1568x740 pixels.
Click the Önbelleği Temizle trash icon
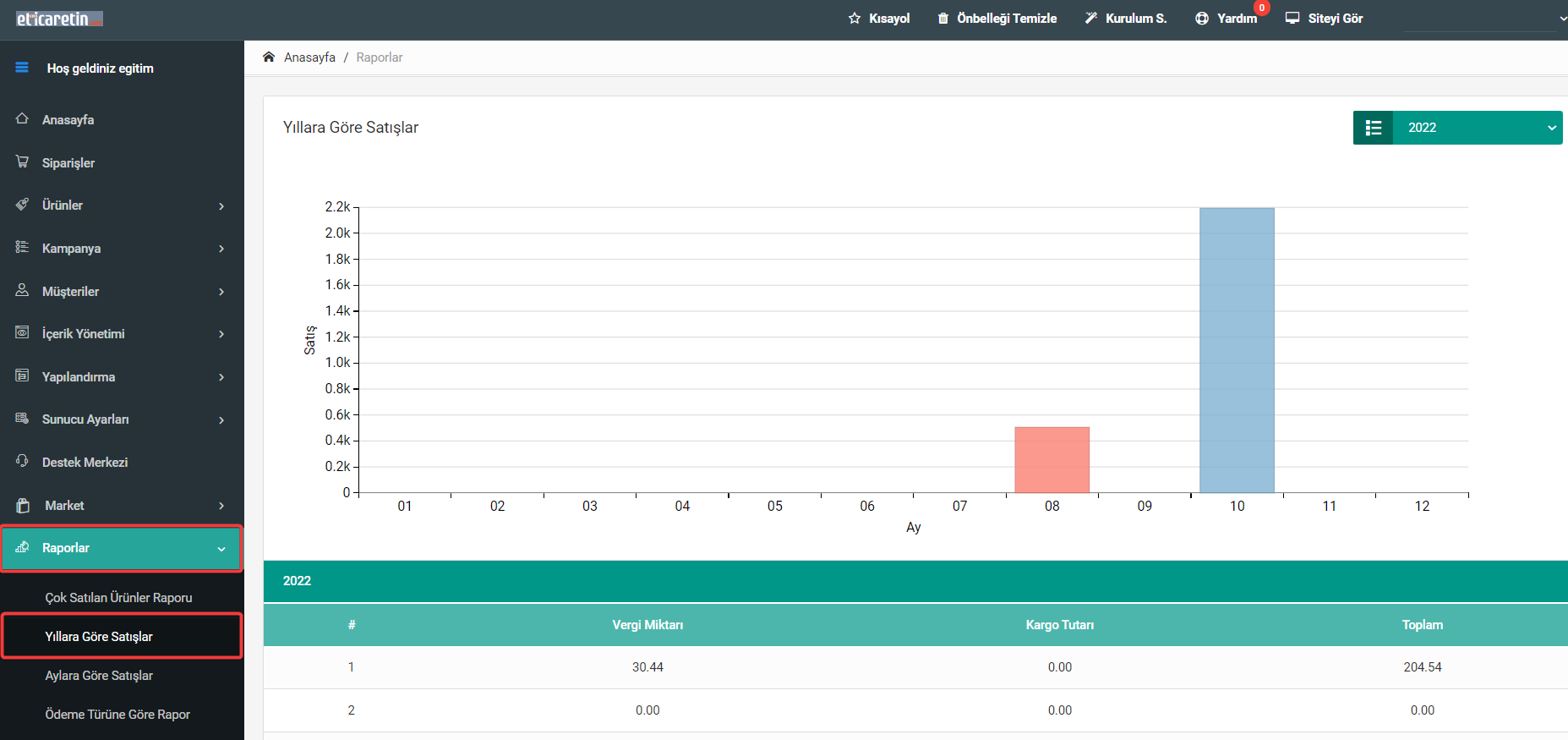point(943,19)
